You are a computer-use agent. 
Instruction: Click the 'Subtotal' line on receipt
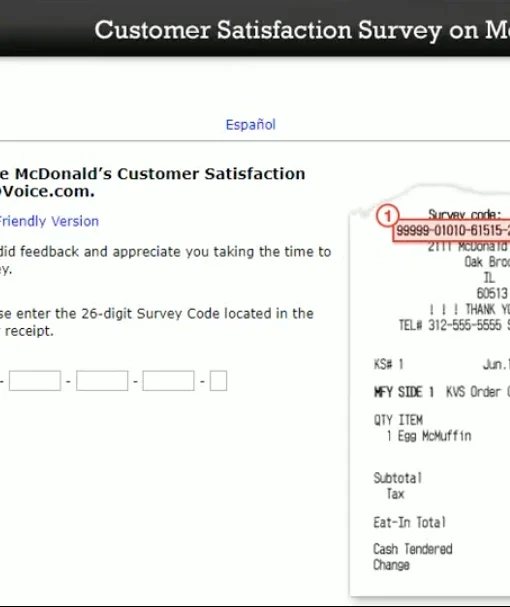click(397, 478)
